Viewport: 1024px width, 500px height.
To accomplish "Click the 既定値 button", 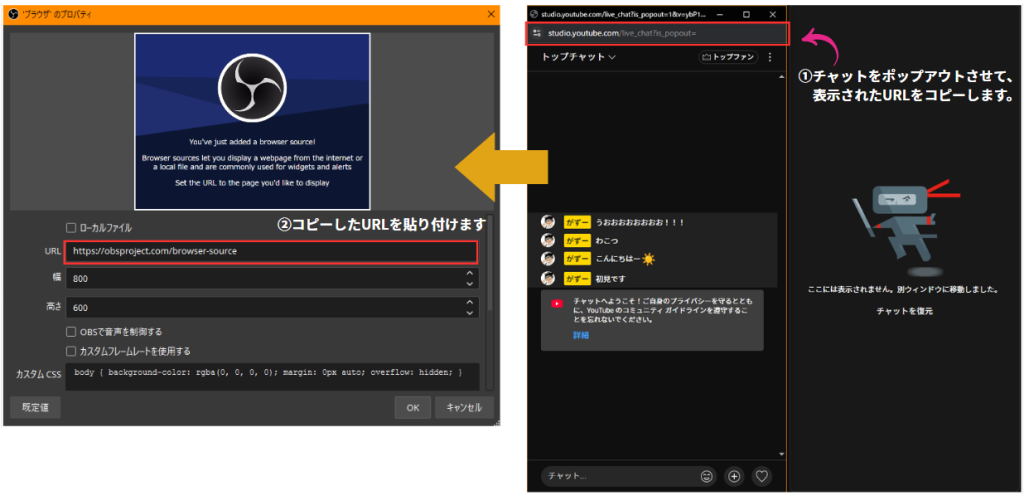I will pos(35,407).
